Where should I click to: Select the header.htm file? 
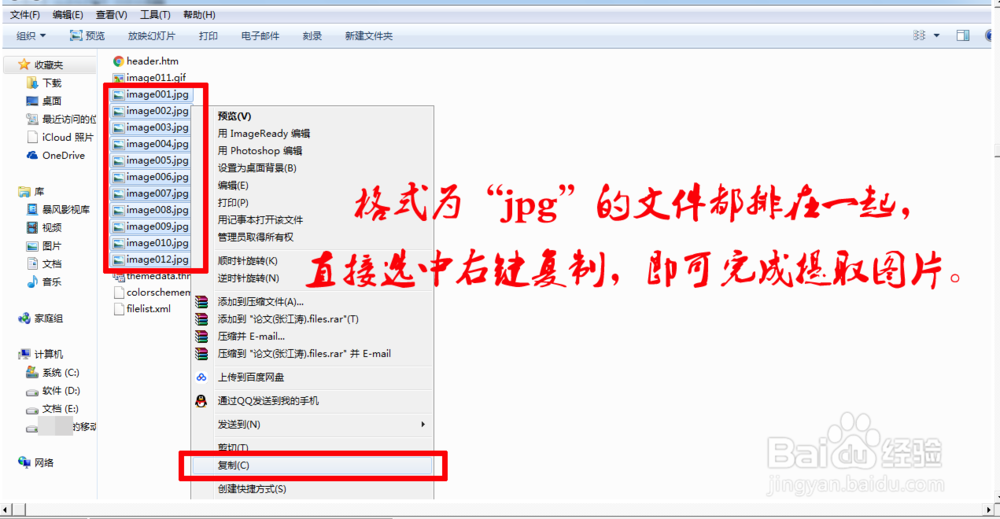[146, 61]
